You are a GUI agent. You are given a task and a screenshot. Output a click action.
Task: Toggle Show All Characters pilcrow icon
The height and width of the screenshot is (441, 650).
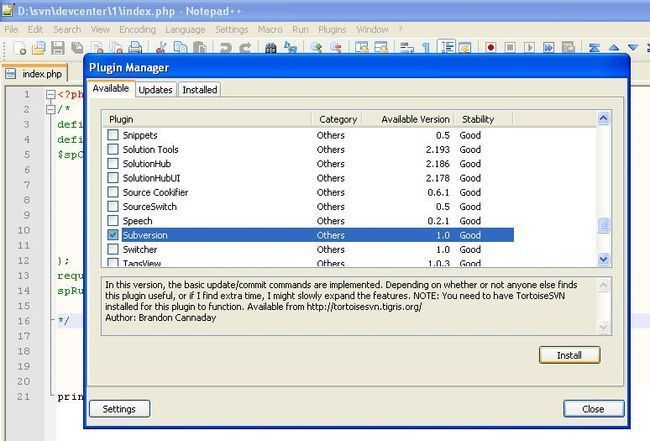(426, 48)
